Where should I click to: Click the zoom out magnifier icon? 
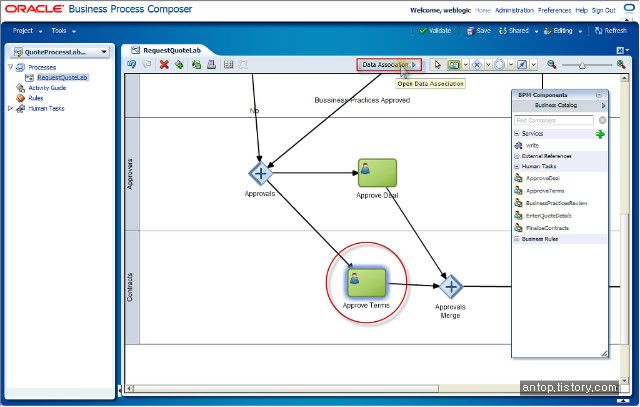coord(551,64)
